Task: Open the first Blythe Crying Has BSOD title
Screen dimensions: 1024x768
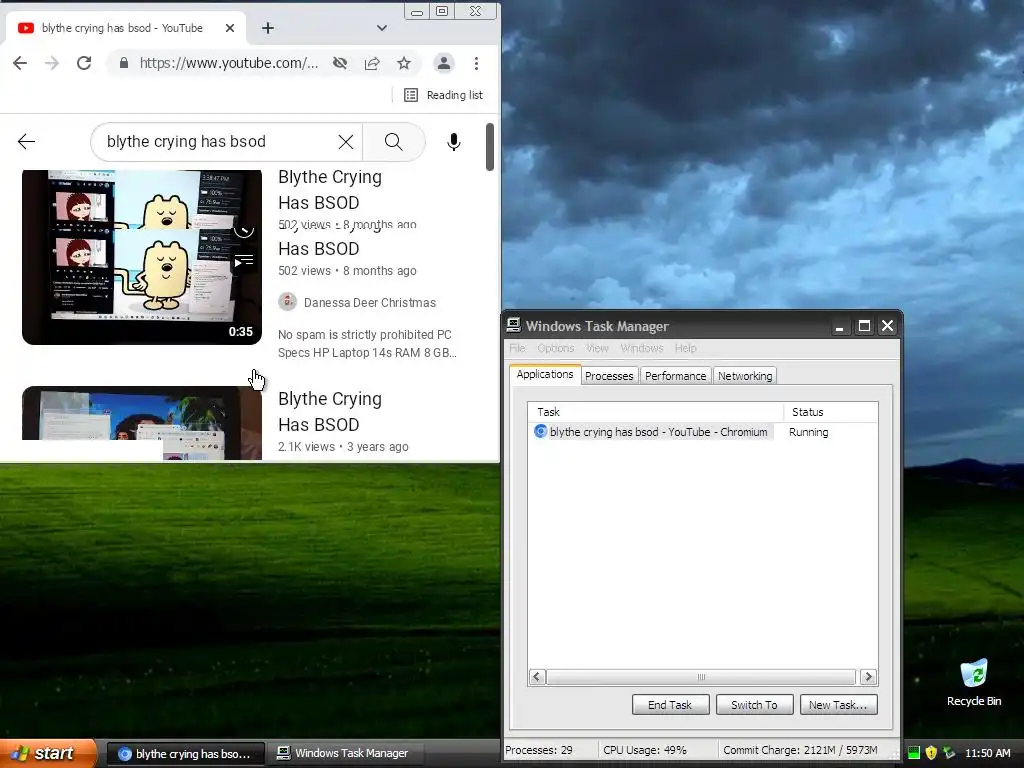Action: 330,189
